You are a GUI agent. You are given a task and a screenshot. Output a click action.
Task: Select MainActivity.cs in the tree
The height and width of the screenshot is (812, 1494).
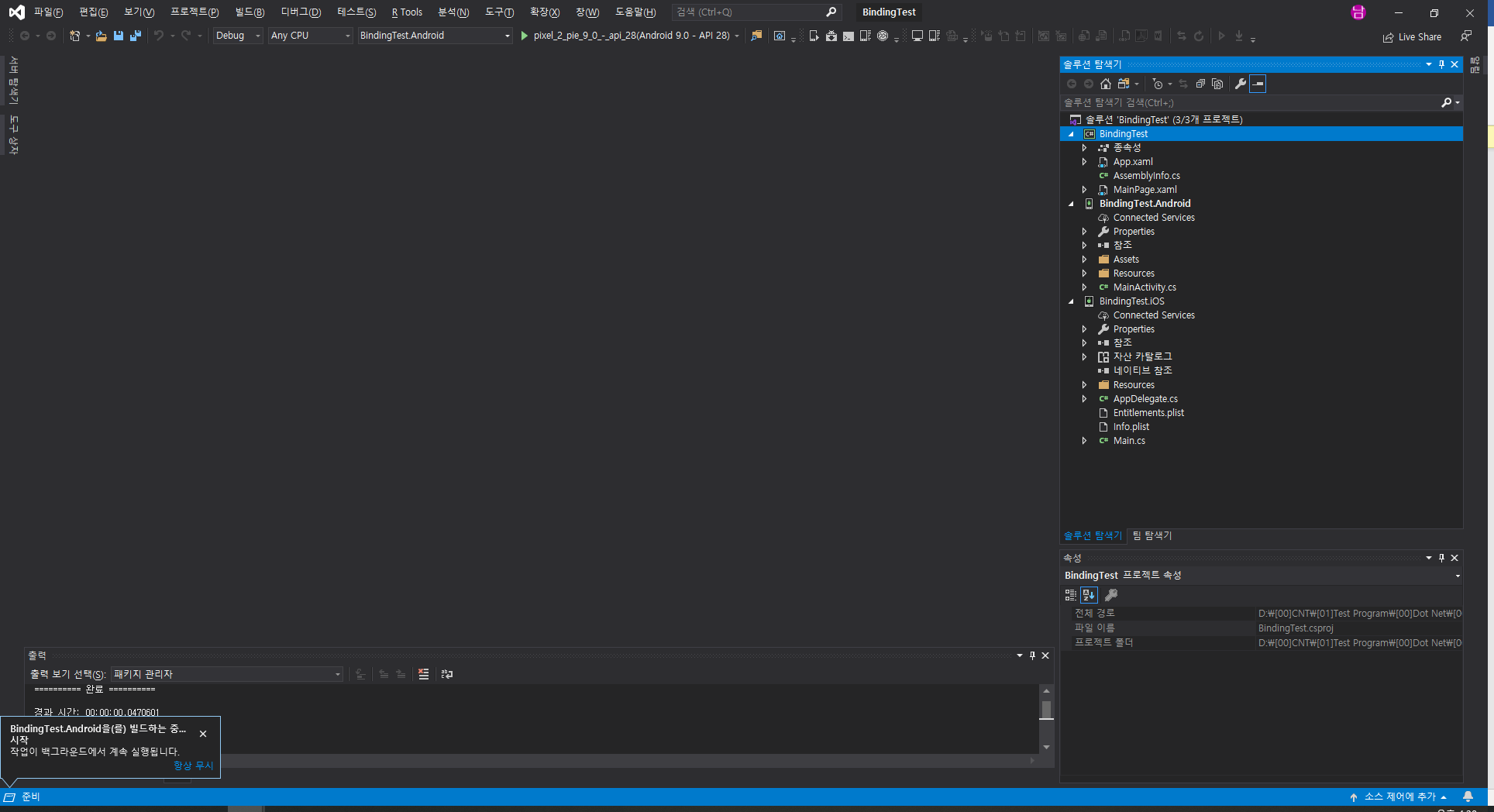[x=1144, y=287]
